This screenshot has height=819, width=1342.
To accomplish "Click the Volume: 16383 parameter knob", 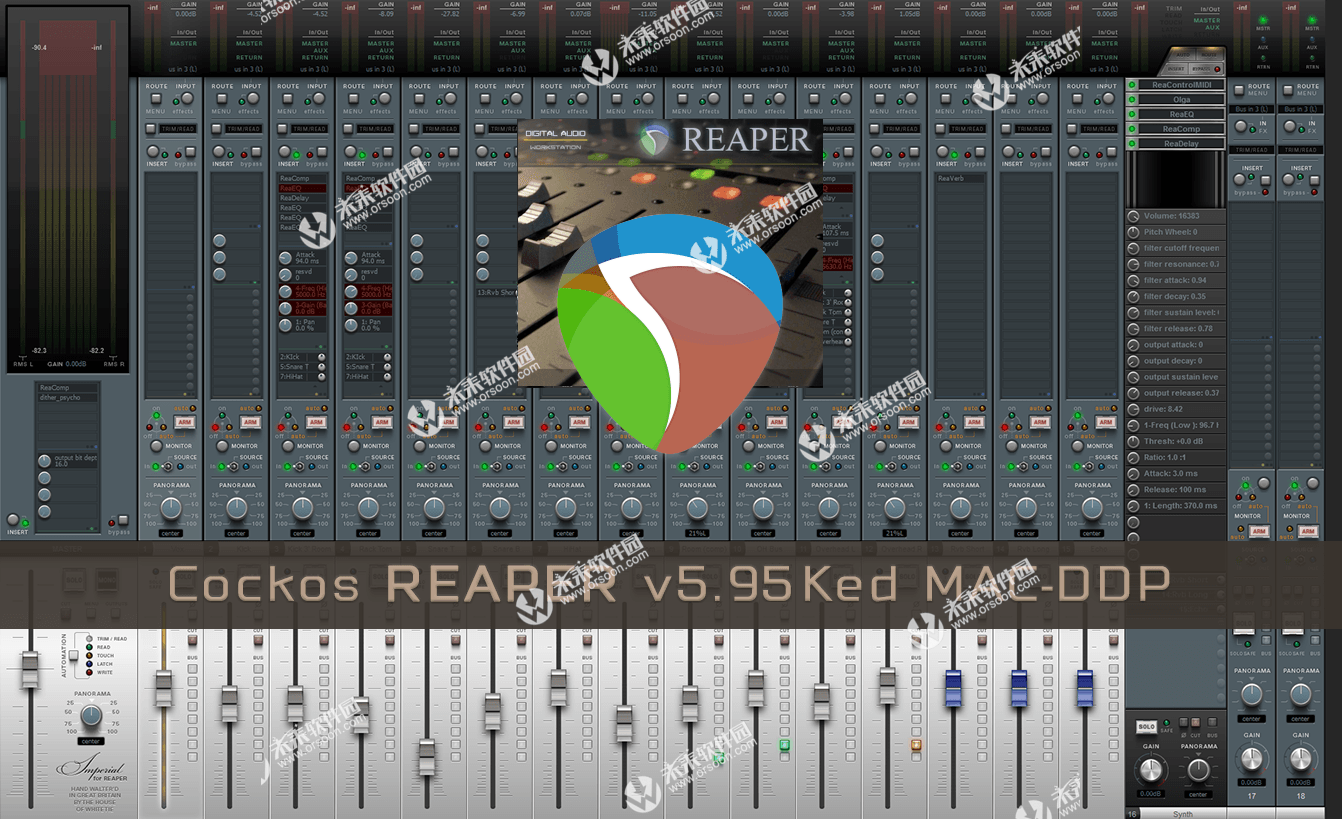I will 1133,216.
